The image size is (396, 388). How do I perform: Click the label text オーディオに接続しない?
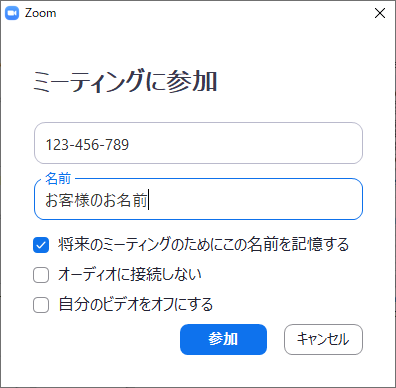point(130,275)
